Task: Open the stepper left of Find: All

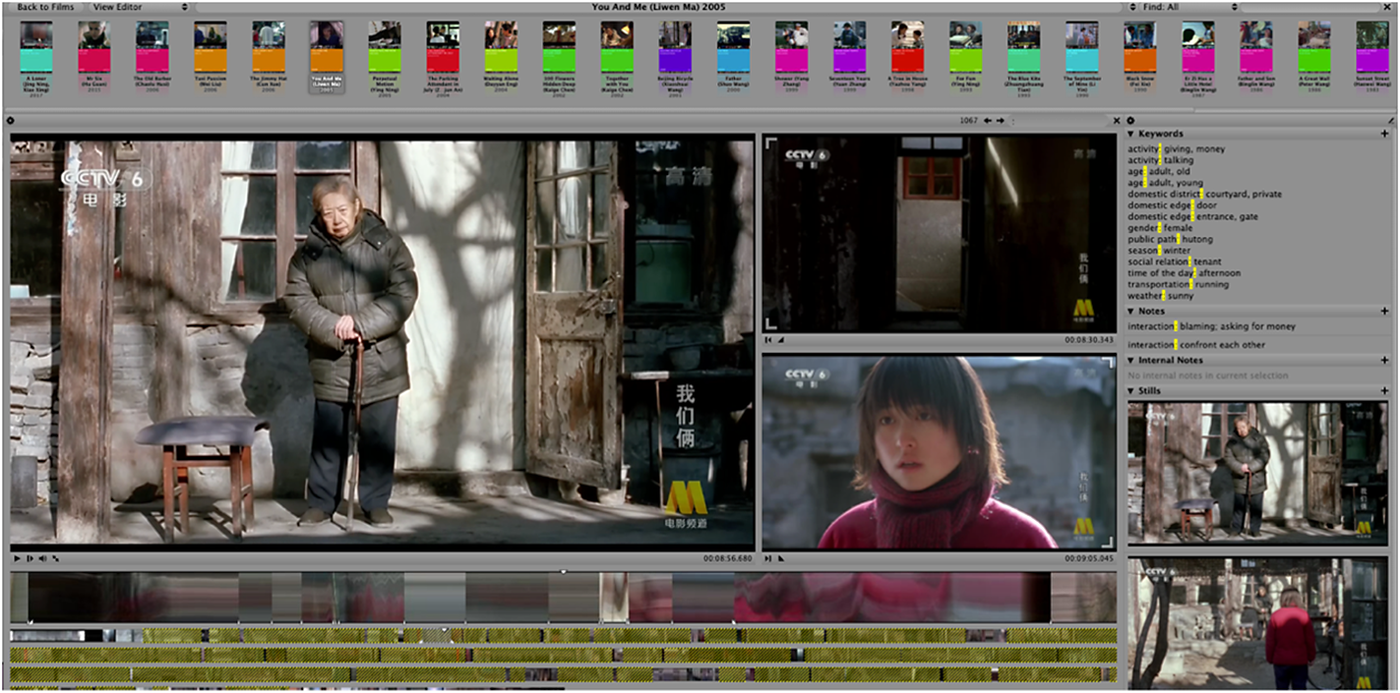Action: click(x=1131, y=7)
